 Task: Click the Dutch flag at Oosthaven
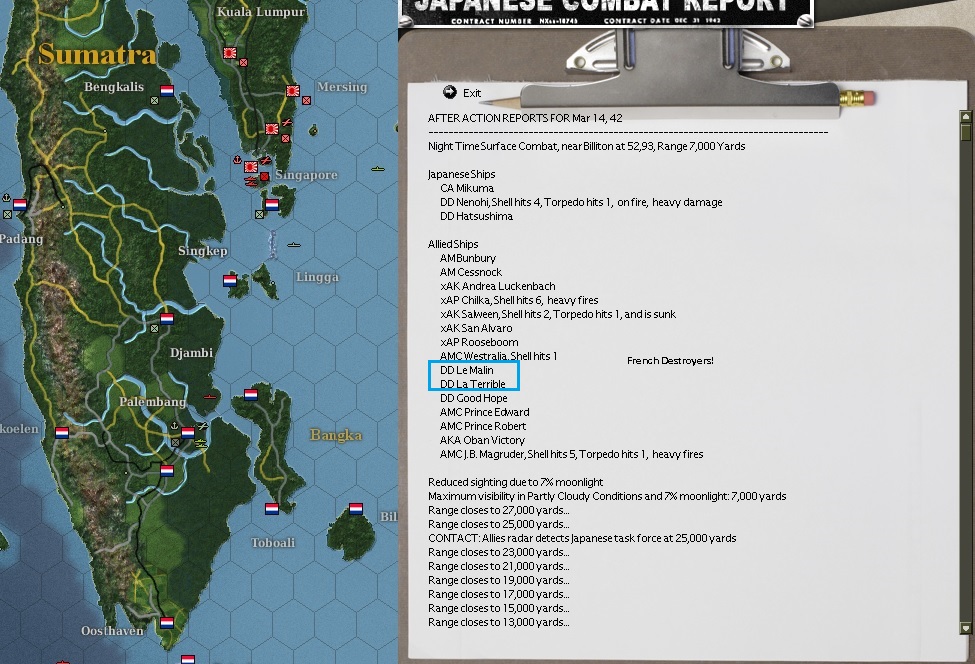tap(167, 622)
